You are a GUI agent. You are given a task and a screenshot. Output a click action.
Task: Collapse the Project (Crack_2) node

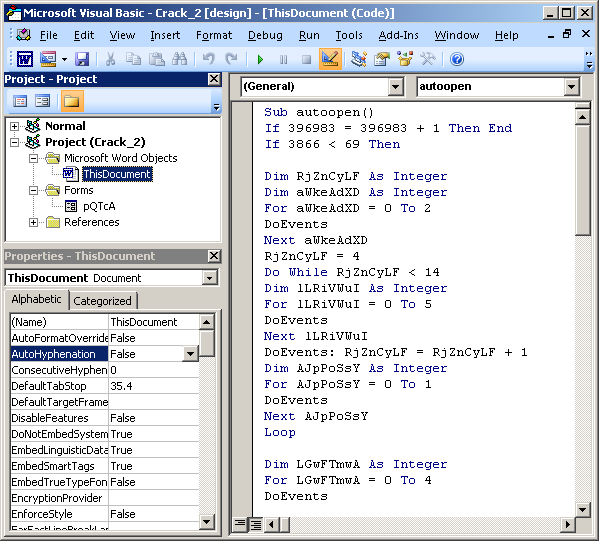[x=14, y=142]
